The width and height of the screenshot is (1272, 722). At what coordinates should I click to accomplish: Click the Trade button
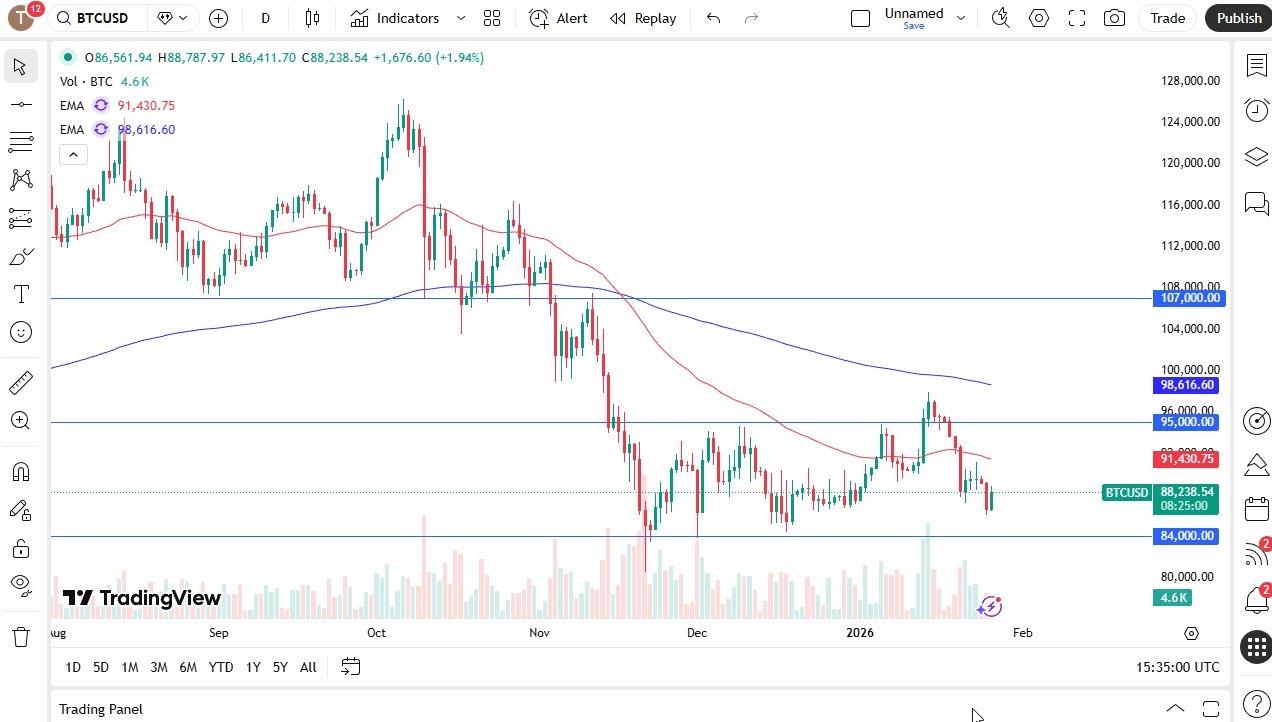pos(1167,18)
